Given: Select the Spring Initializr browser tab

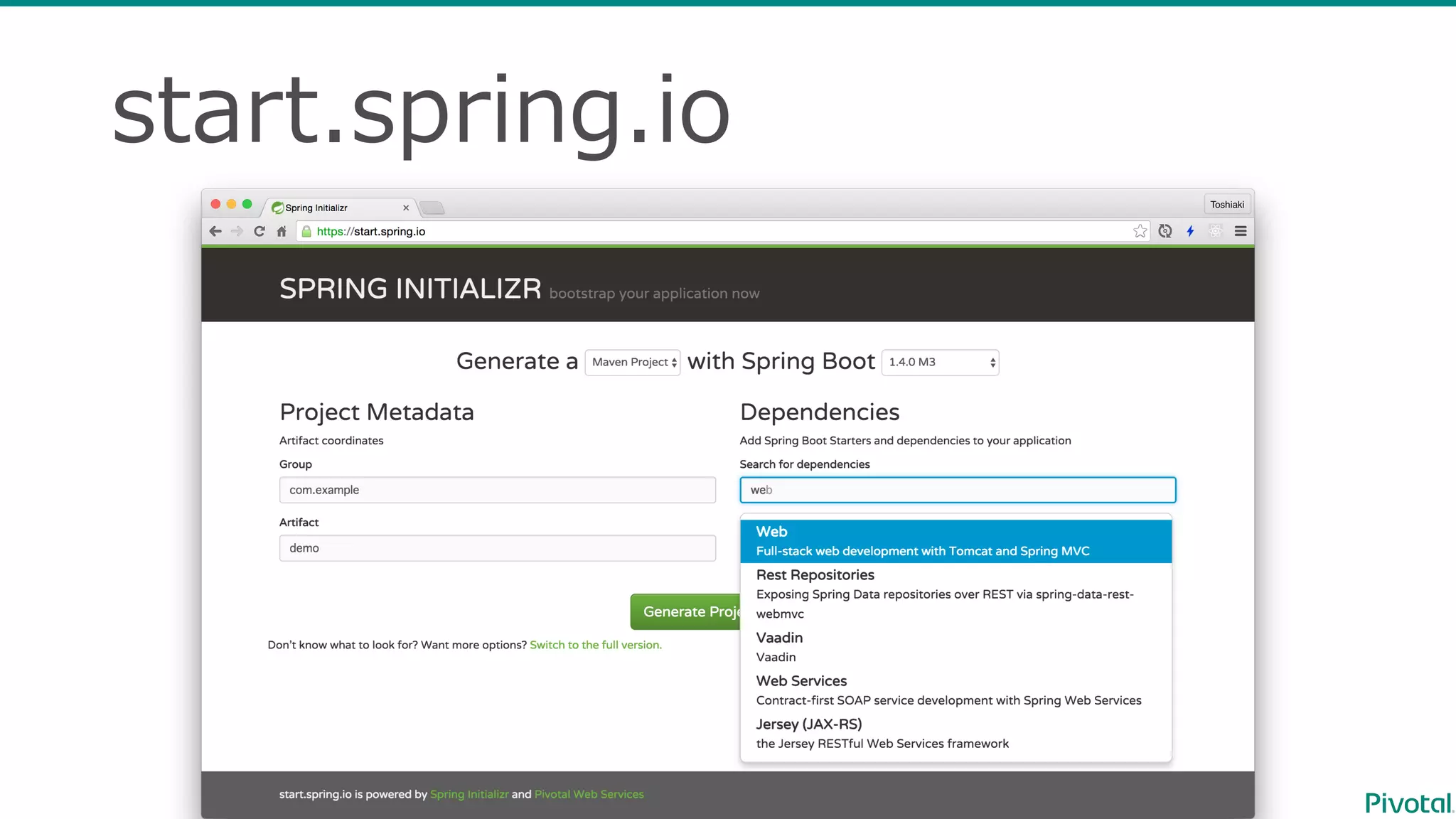Looking at the screenshot, I should tap(340, 208).
